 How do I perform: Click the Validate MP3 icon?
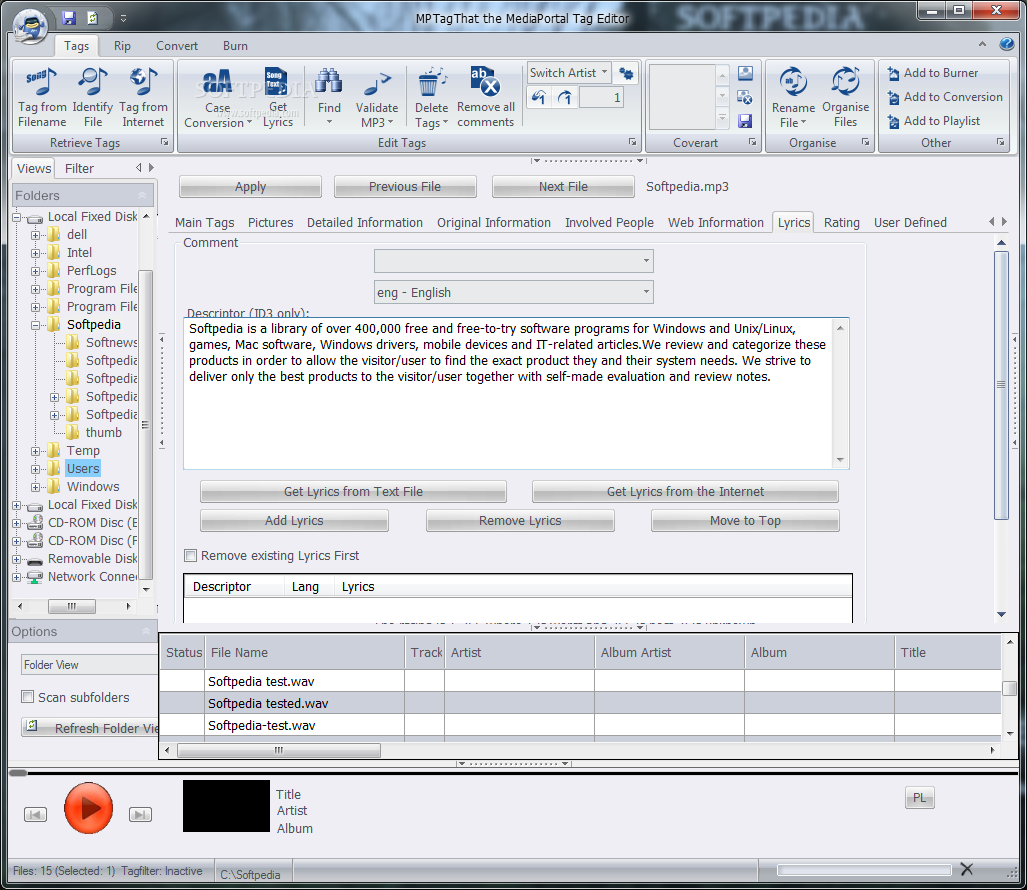pos(377,98)
